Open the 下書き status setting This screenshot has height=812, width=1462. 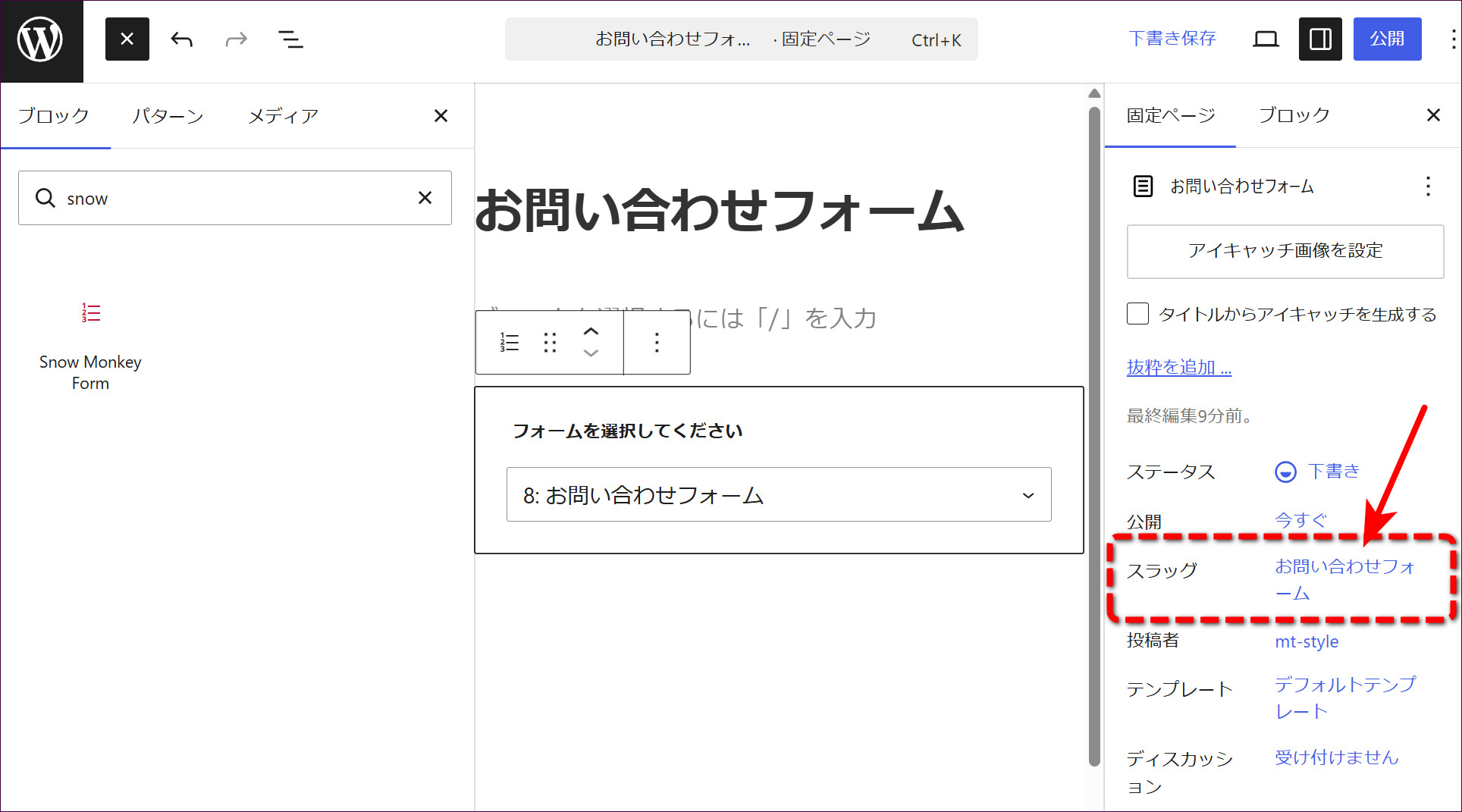tap(1334, 472)
